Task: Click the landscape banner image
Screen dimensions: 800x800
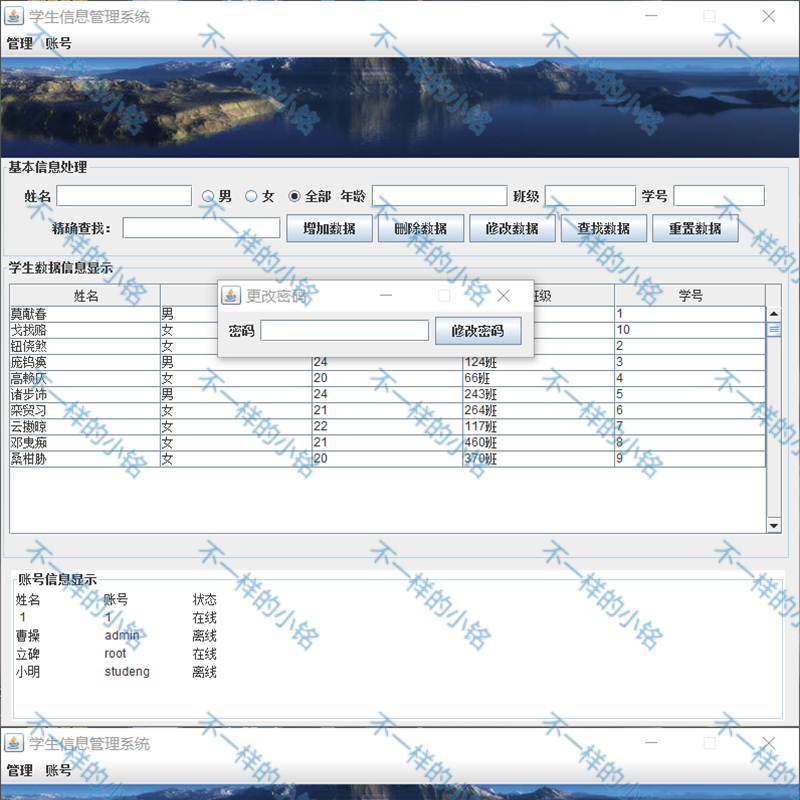Action: click(399, 107)
